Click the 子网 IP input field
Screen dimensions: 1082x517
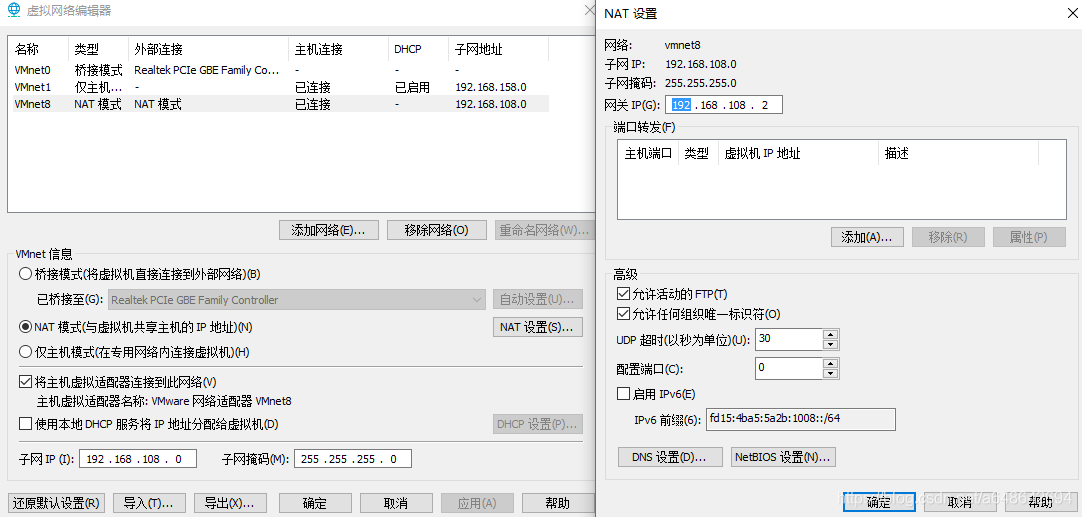click(x=138, y=459)
